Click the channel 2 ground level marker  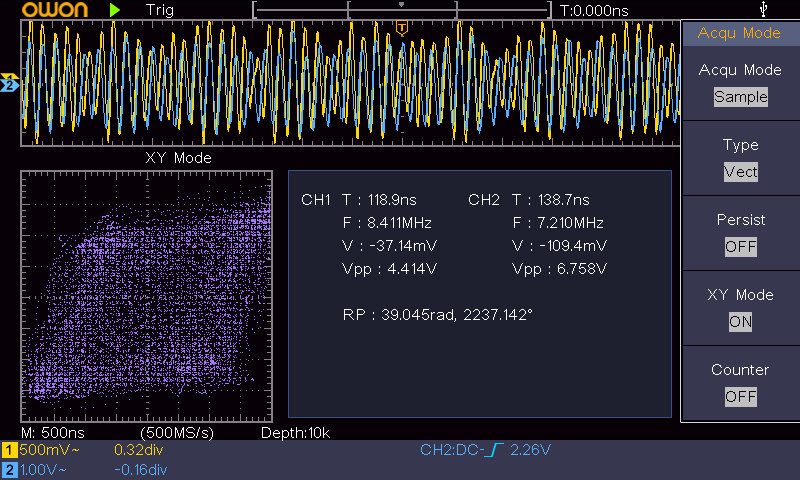[9, 86]
